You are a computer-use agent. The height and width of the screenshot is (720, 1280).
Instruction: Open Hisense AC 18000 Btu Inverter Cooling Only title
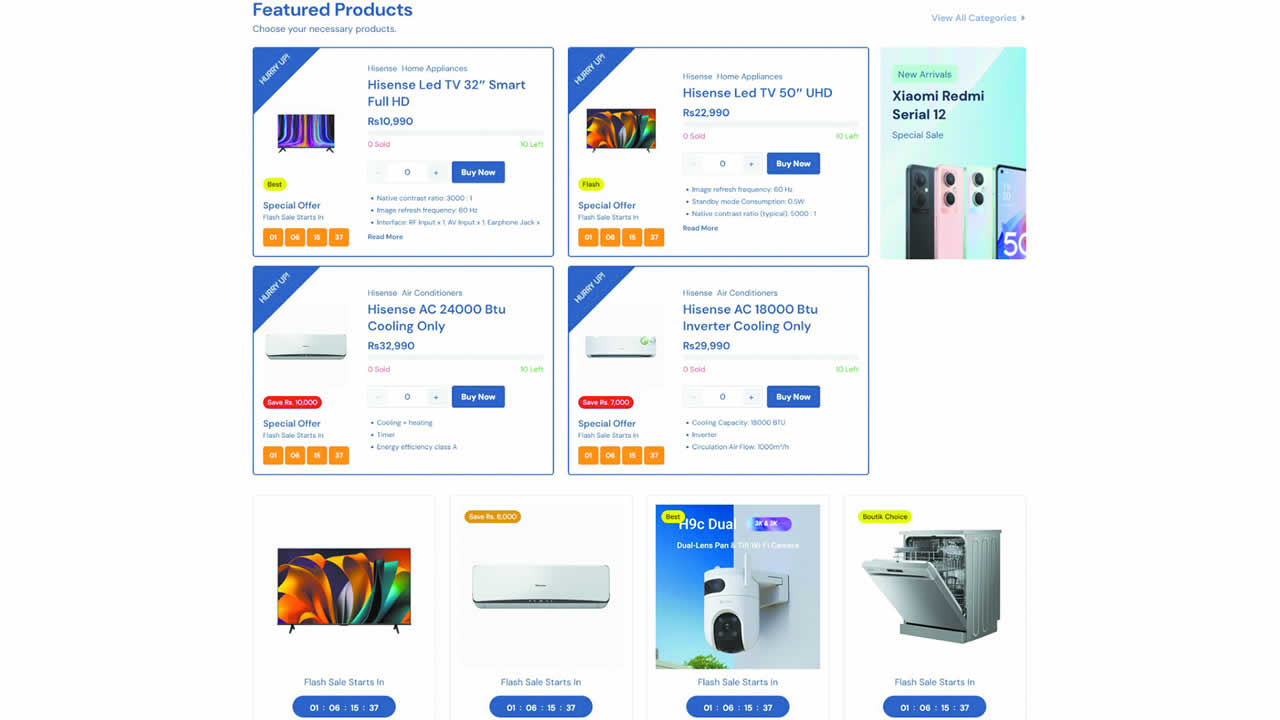point(750,318)
